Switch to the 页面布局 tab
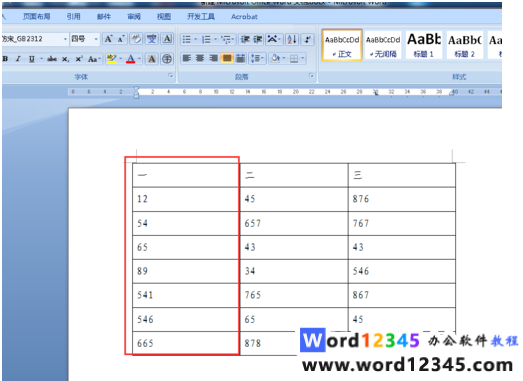This screenshot has height=381, width=523. [x=37, y=17]
